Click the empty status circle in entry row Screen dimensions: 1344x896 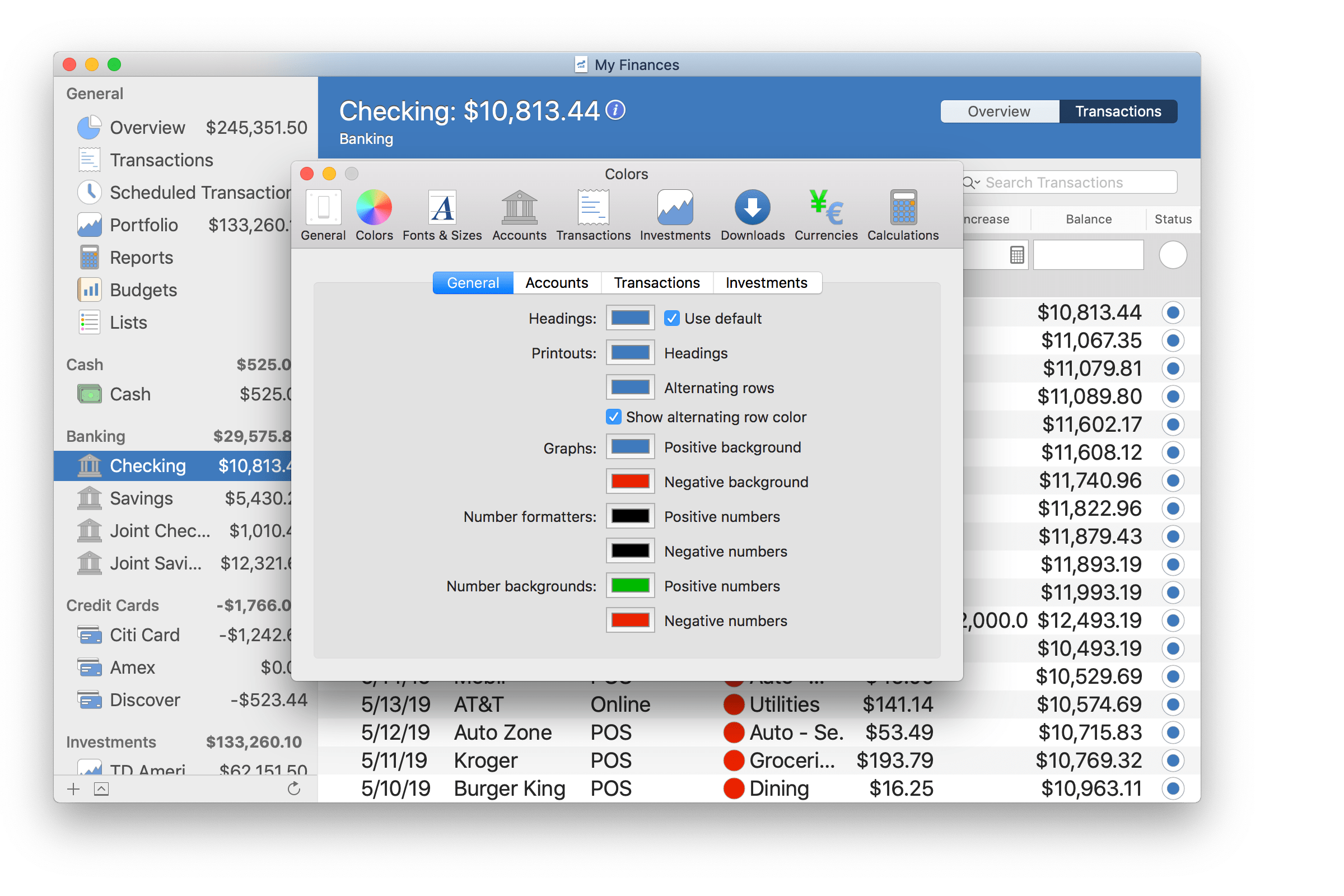point(1173,255)
